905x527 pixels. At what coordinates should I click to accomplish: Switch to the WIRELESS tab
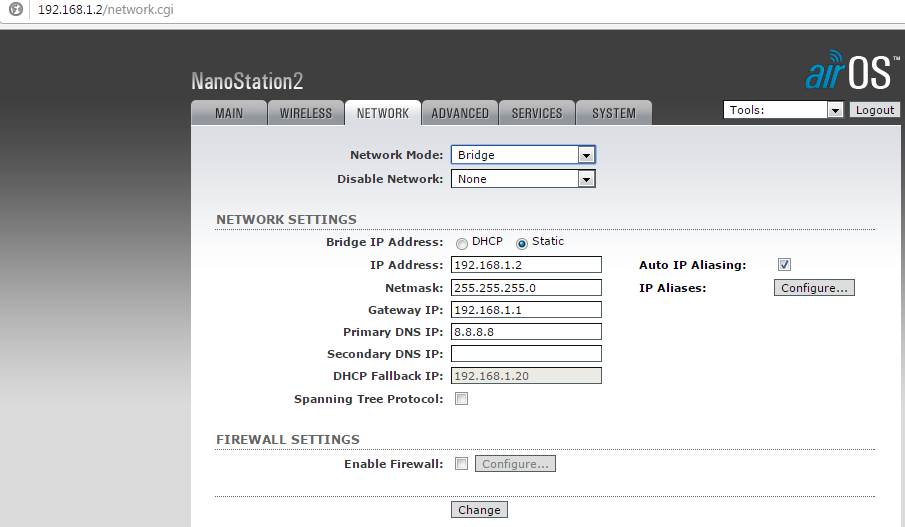point(306,113)
